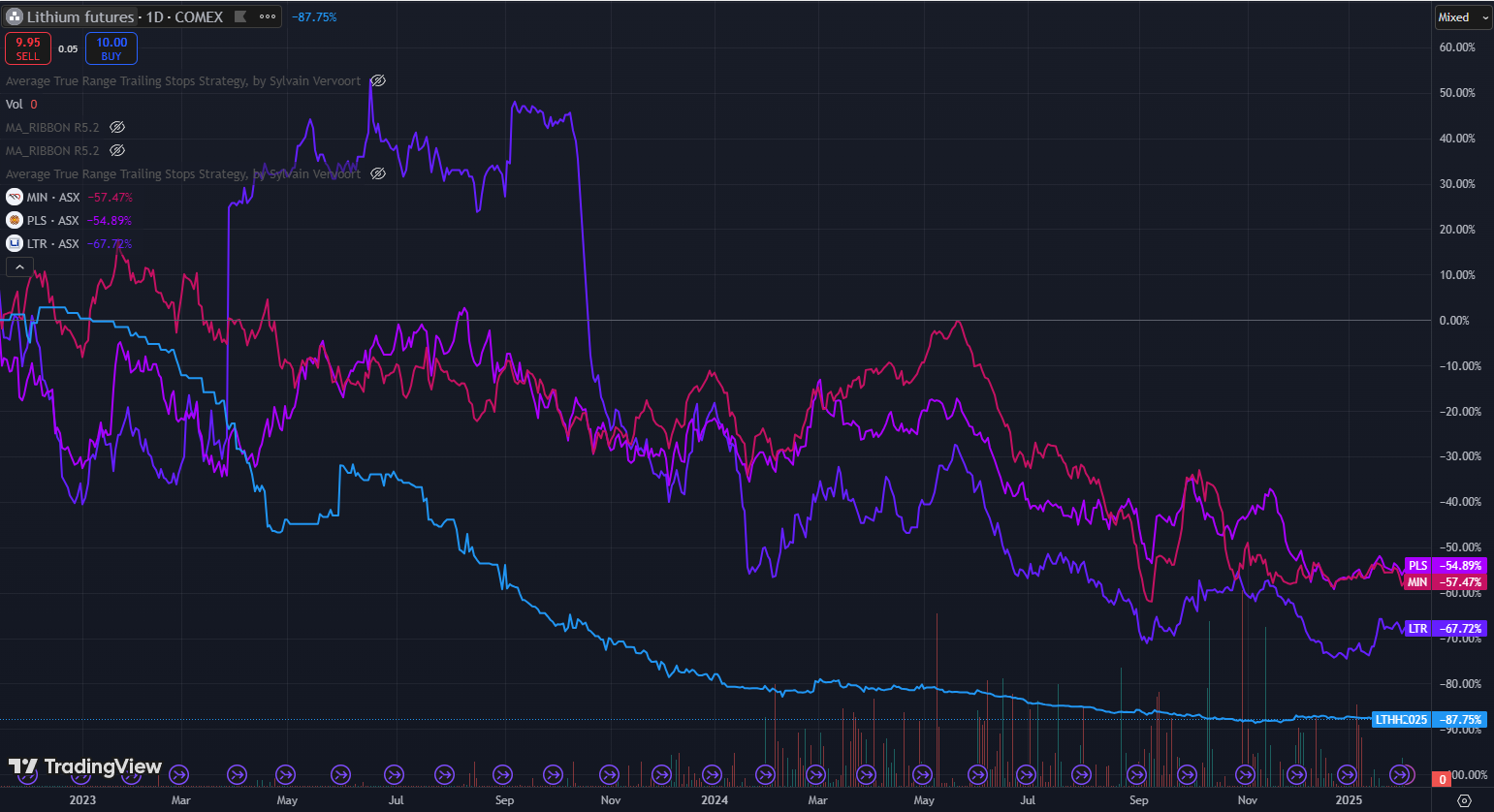Show the lower Average True Range strategy
The height and width of the screenshot is (812, 1494).
378,173
